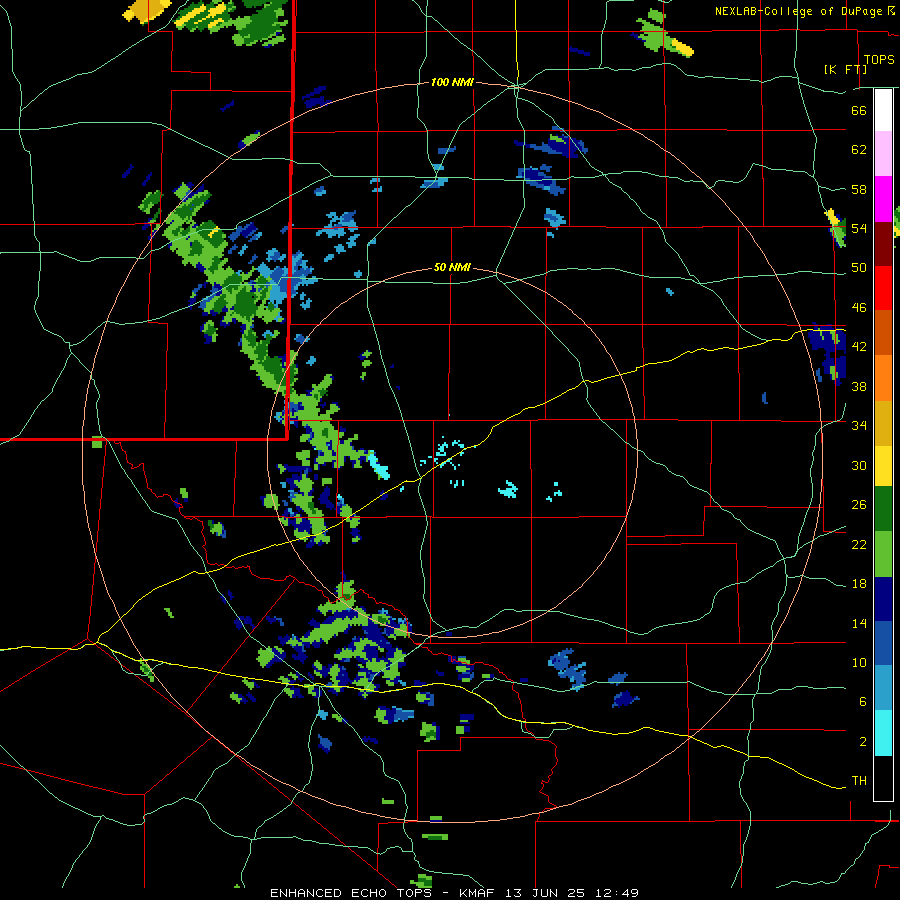
Task: Click the medium blue 10-14 kft legend swatch
Action: pyautogui.click(x=883, y=643)
